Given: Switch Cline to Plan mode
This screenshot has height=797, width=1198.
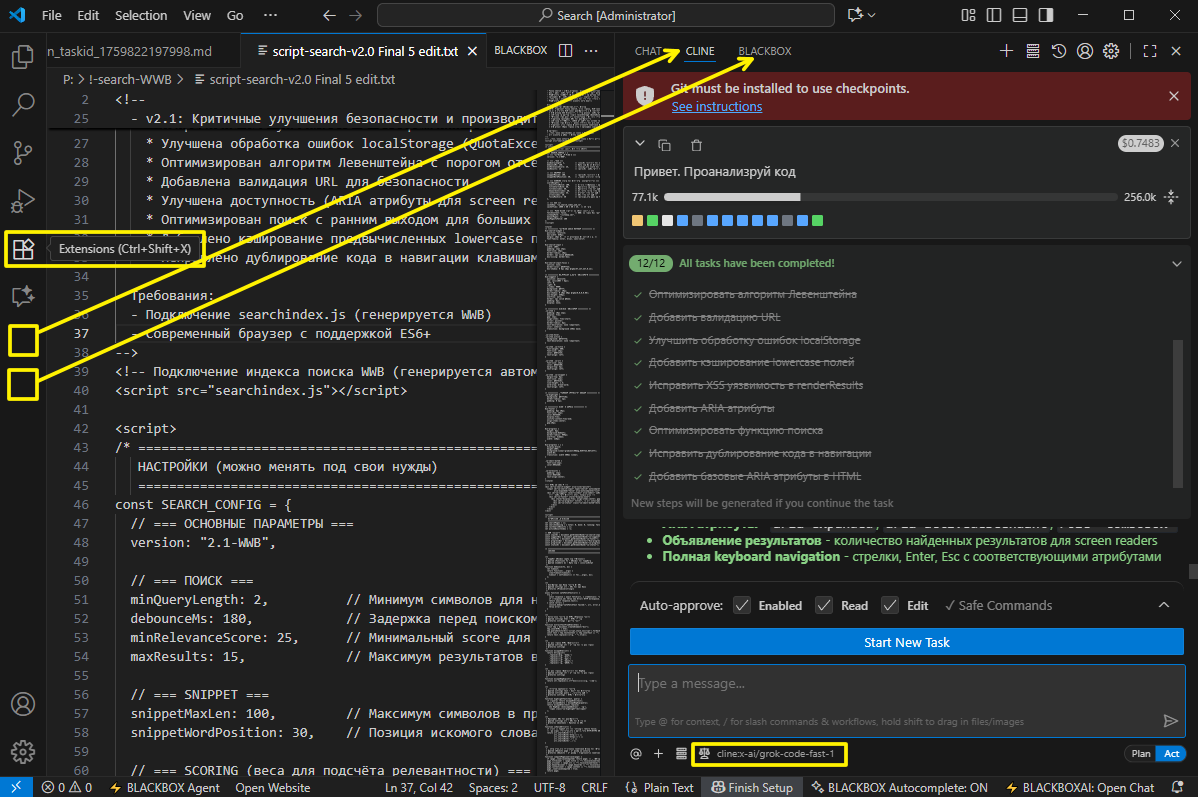Looking at the screenshot, I should [x=1141, y=753].
